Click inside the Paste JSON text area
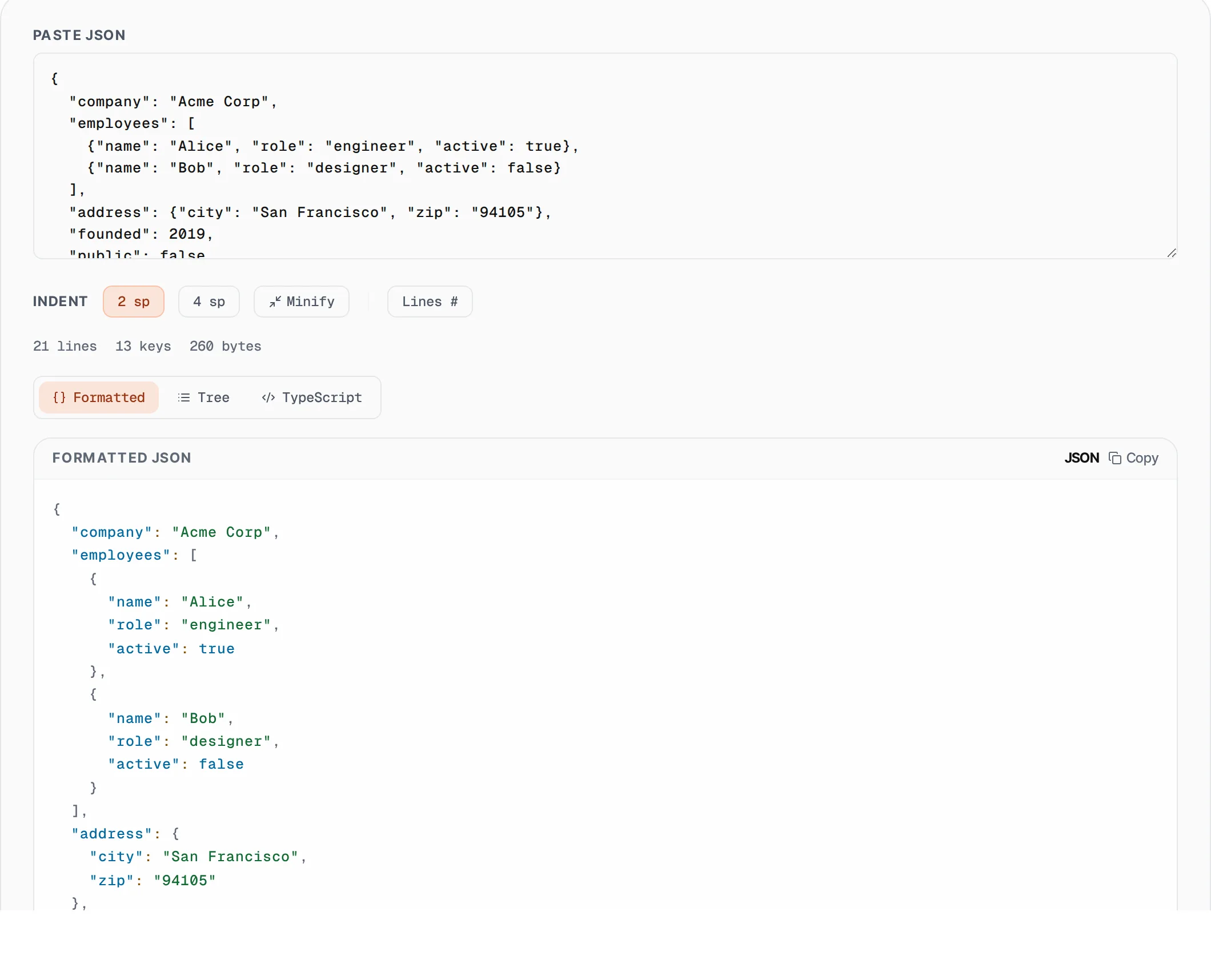 pyautogui.click(x=605, y=156)
